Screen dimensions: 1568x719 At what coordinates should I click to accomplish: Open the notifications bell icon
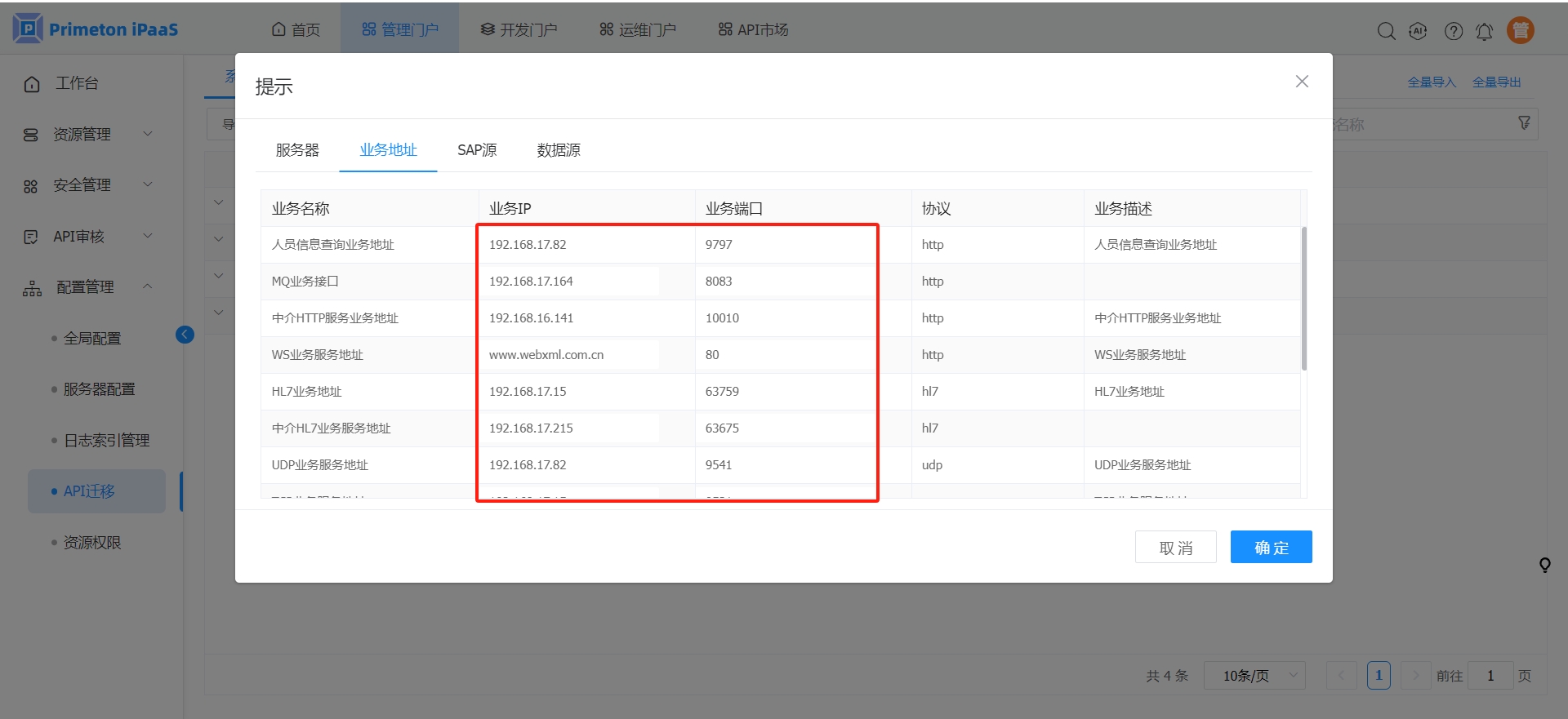[1485, 31]
